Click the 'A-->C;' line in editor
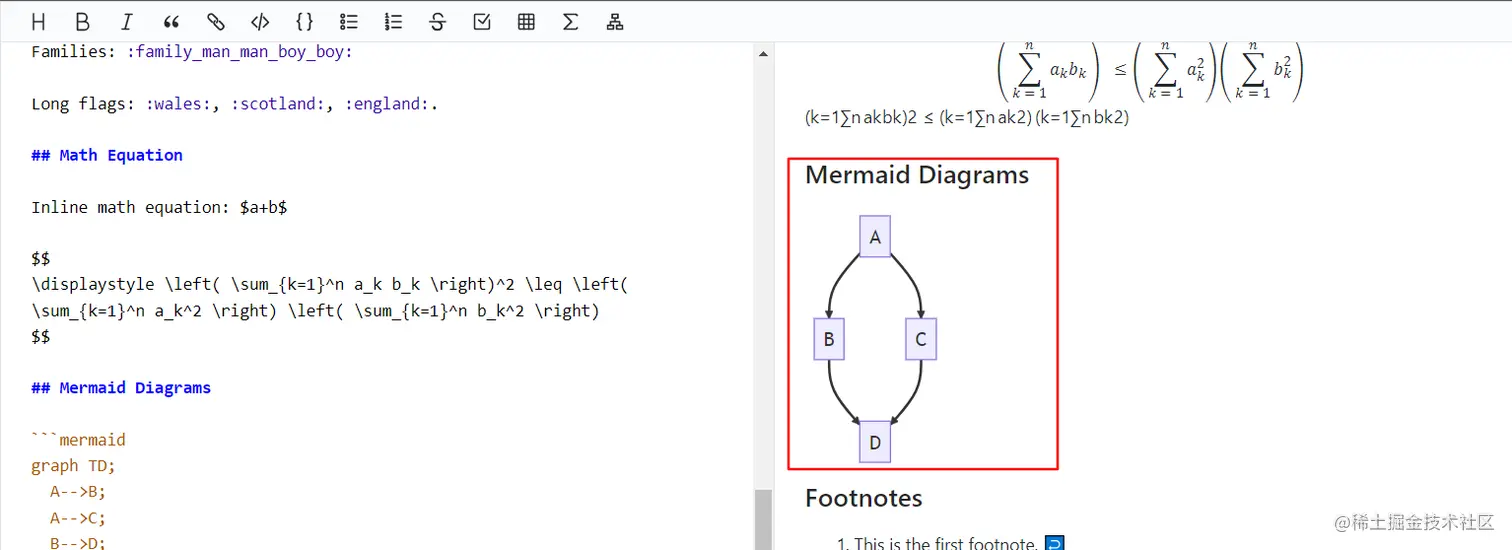This screenshot has width=1512, height=550. [x=78, y=517]
